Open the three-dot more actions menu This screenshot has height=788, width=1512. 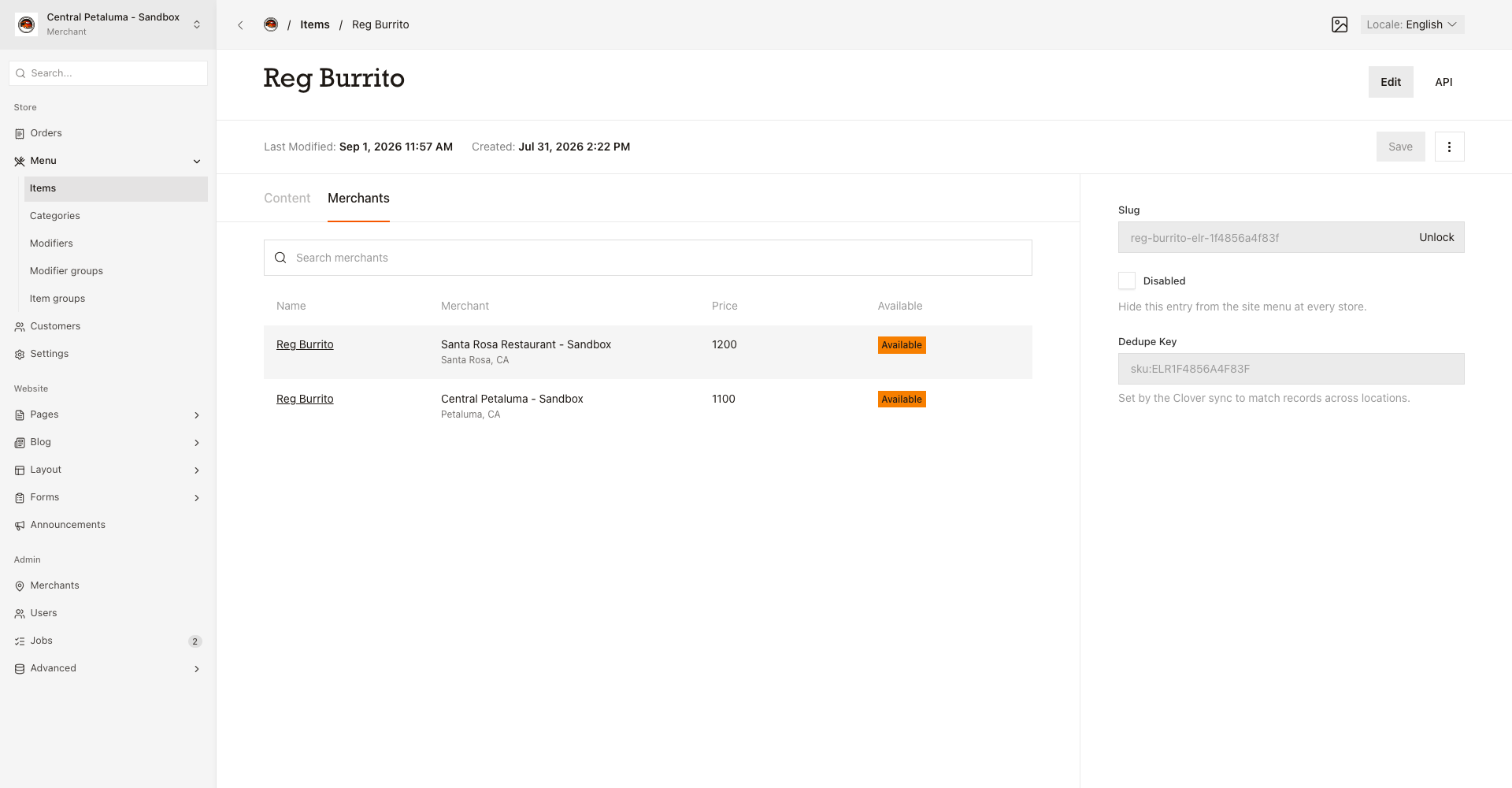(x=1449, y=147)
